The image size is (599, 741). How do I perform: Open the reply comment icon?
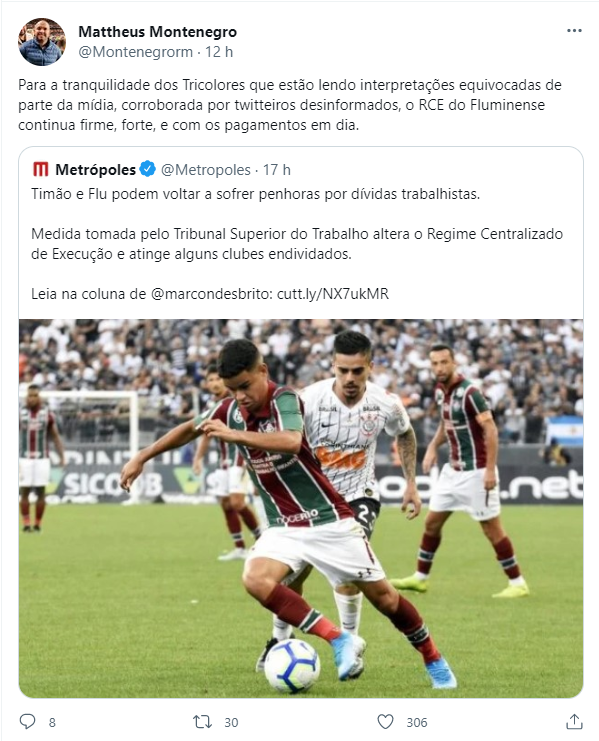click(27, 722)
